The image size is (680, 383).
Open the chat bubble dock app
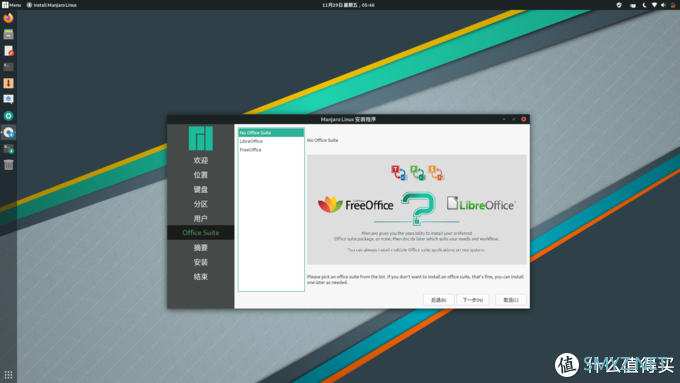point(8,99)
